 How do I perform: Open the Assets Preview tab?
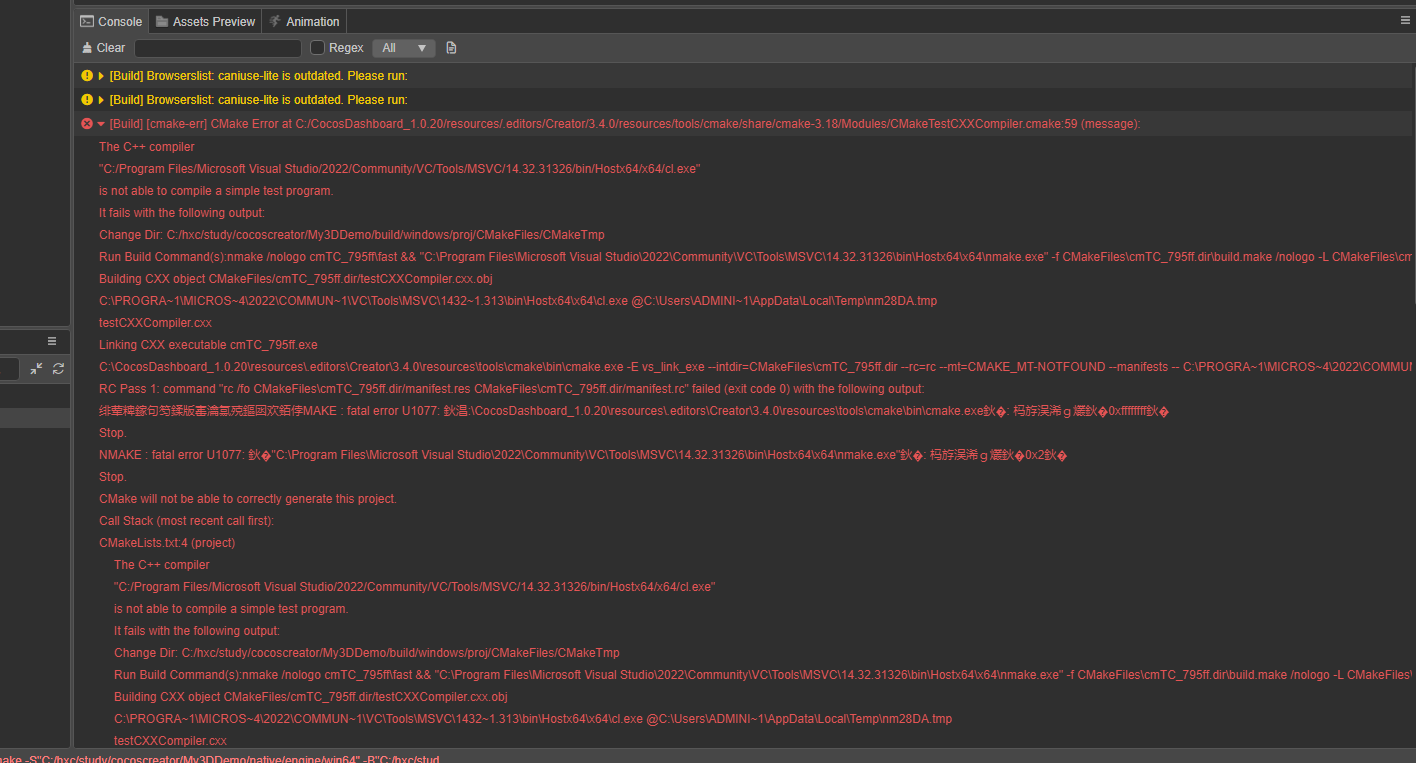206,21
